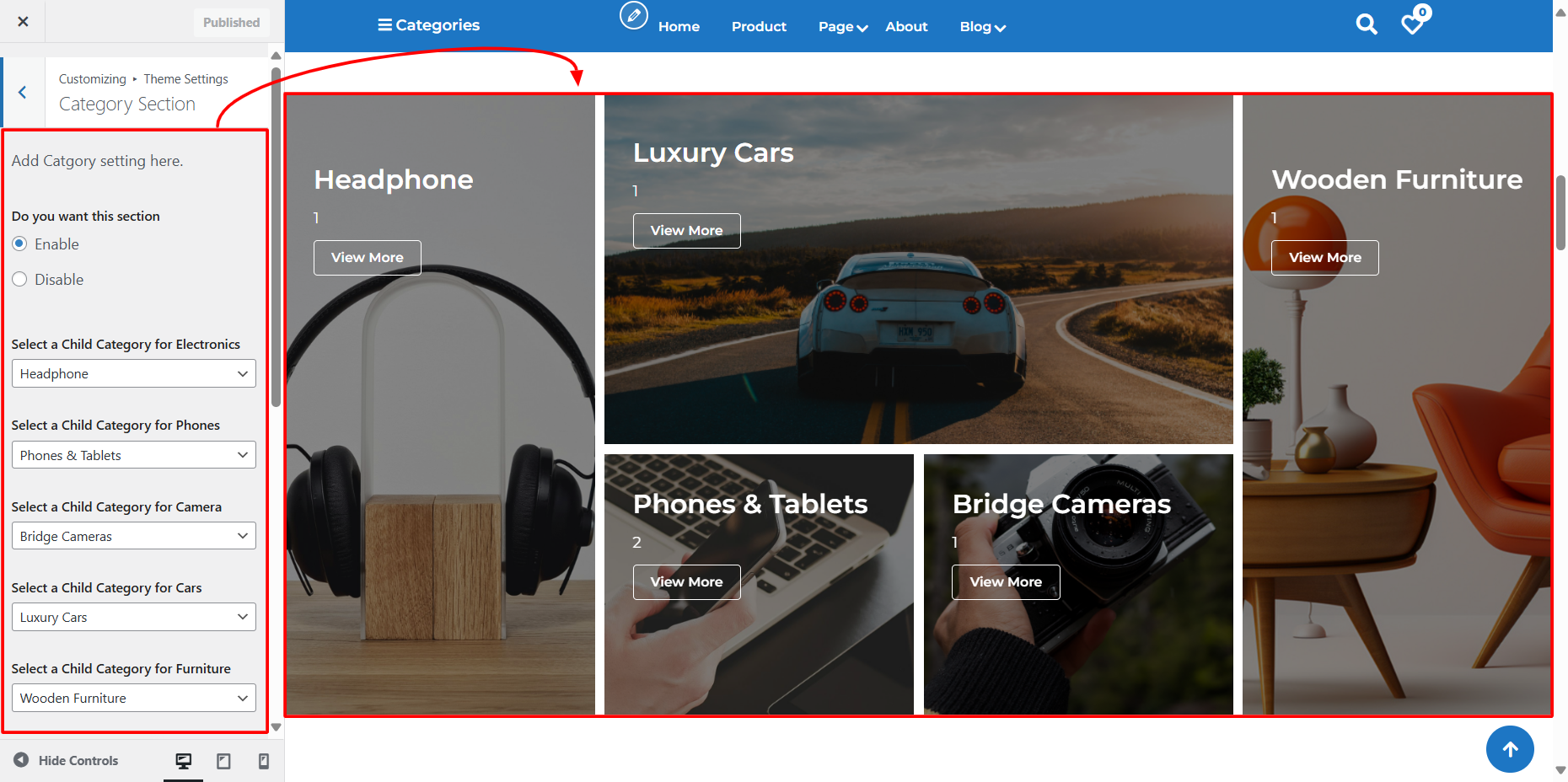Open the search magnifier icon
Viewport: 1568px width, 782px height.
point(1367,24)
